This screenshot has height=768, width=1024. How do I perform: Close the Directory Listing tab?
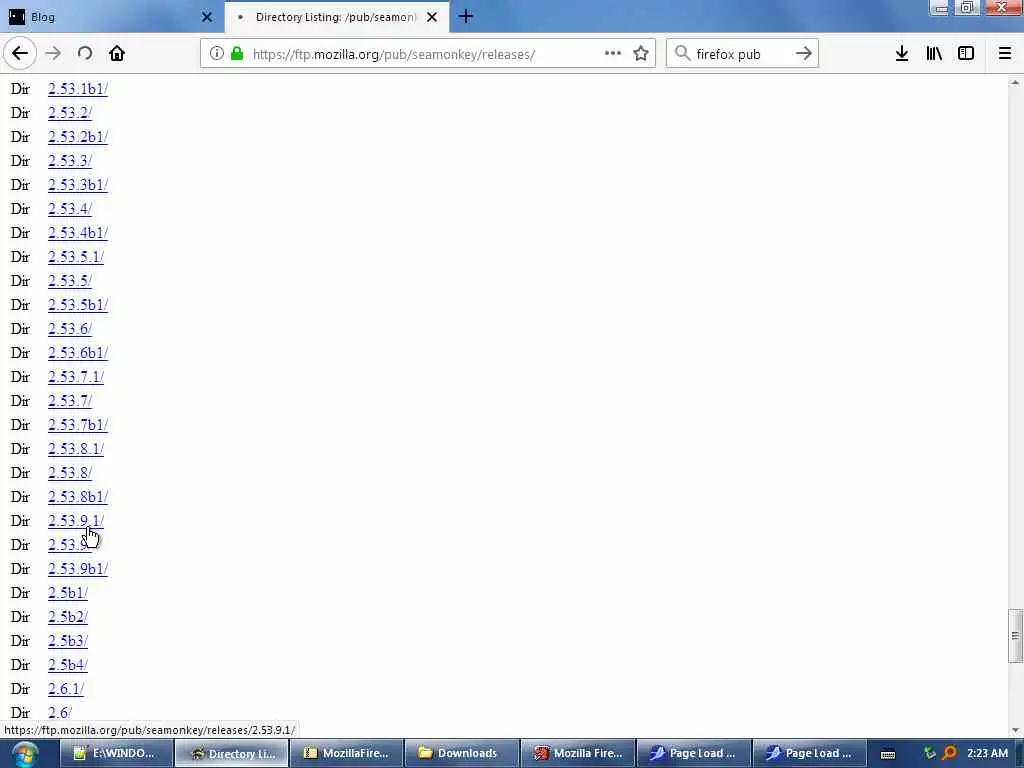tap(432, 17)
